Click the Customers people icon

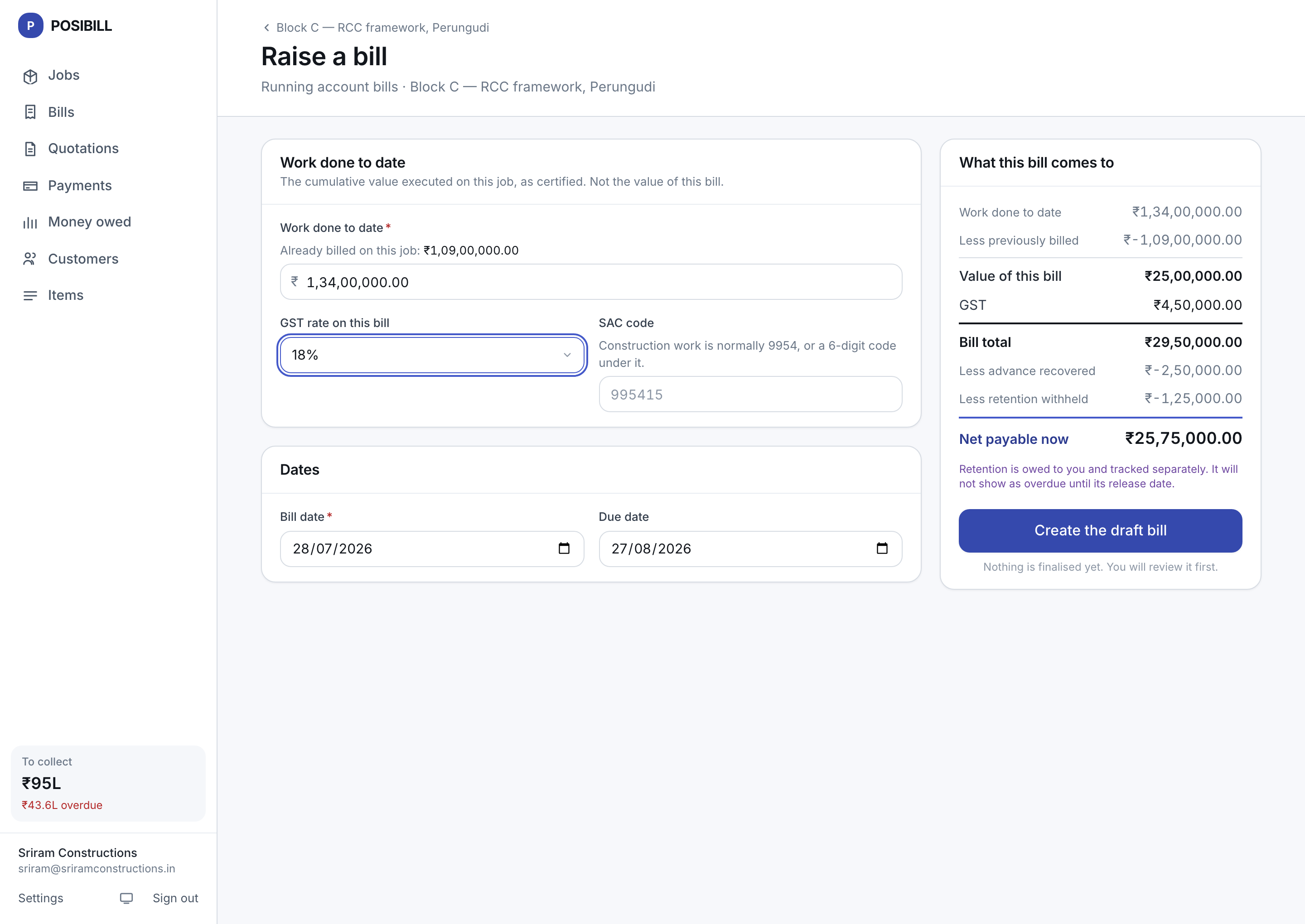30,260
